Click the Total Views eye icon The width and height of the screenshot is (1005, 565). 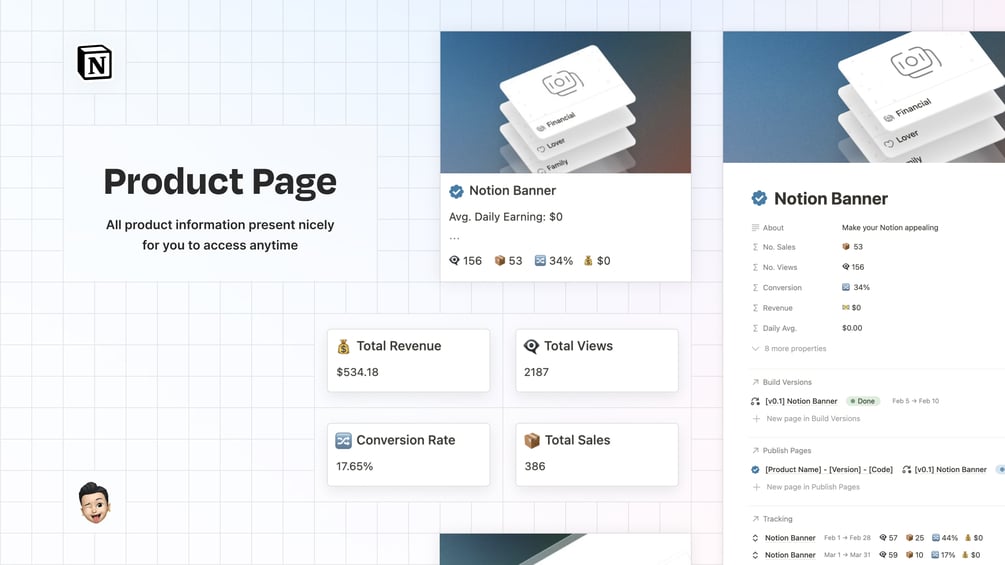(x=531, y=346)
